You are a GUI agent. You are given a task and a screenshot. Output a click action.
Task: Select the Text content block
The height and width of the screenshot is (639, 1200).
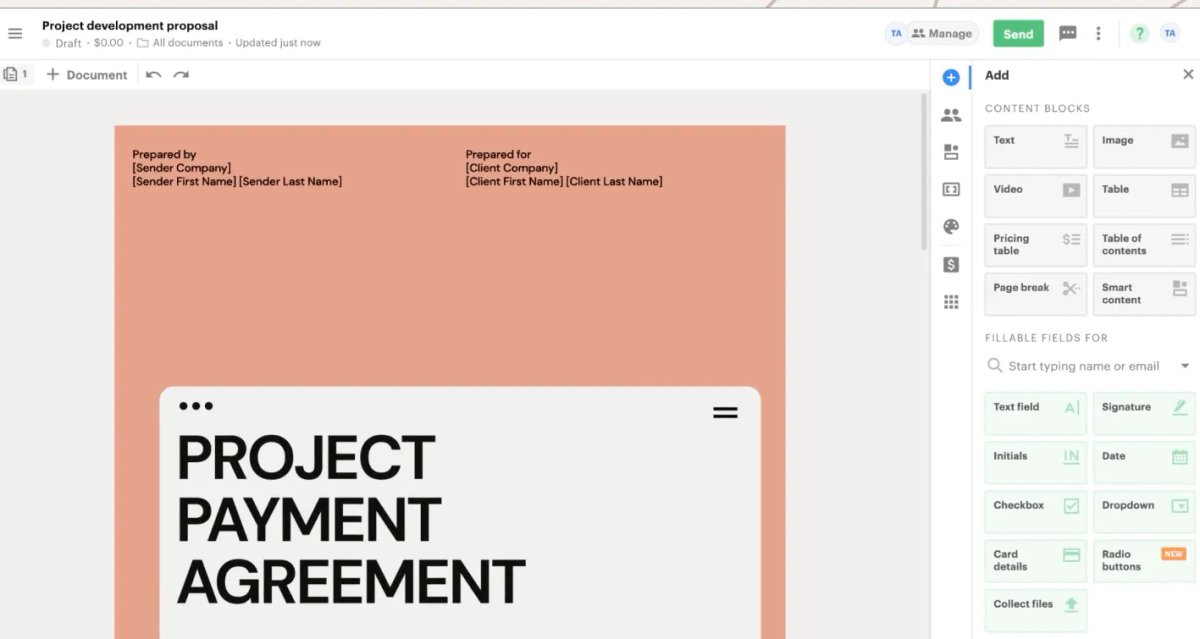1035,146
